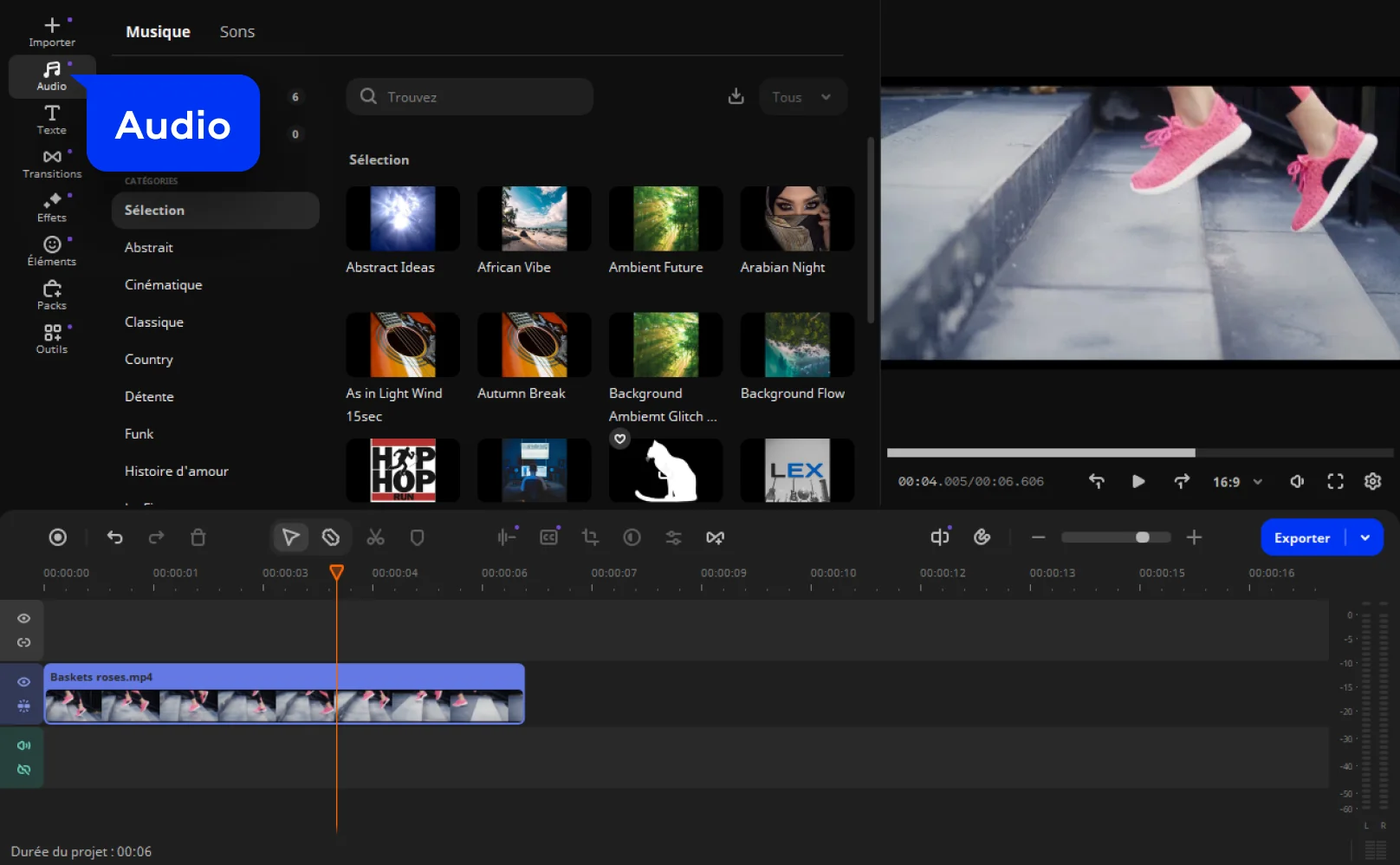Select the Arabian Night music thumbnail
The image size is (1400, 865).
point(797,219)
